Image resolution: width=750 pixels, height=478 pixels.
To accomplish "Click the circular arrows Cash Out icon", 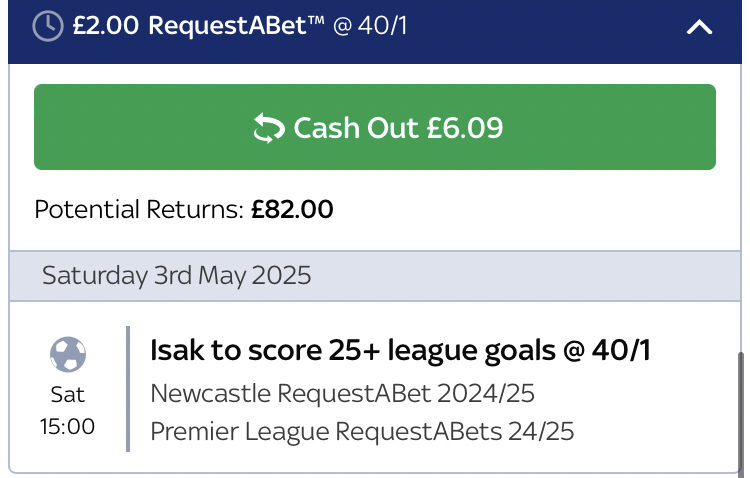I will 269,127.
